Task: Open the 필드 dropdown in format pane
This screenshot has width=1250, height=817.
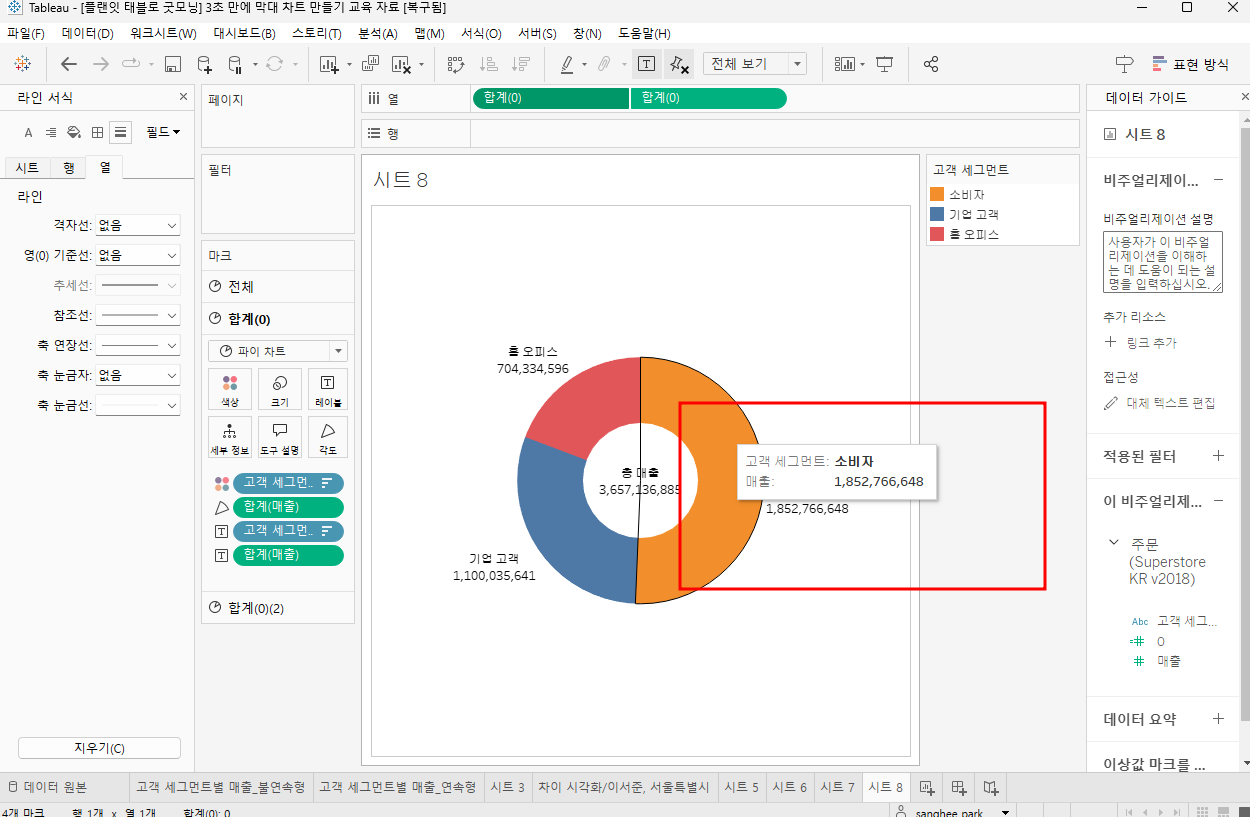Action: (163, 132)
